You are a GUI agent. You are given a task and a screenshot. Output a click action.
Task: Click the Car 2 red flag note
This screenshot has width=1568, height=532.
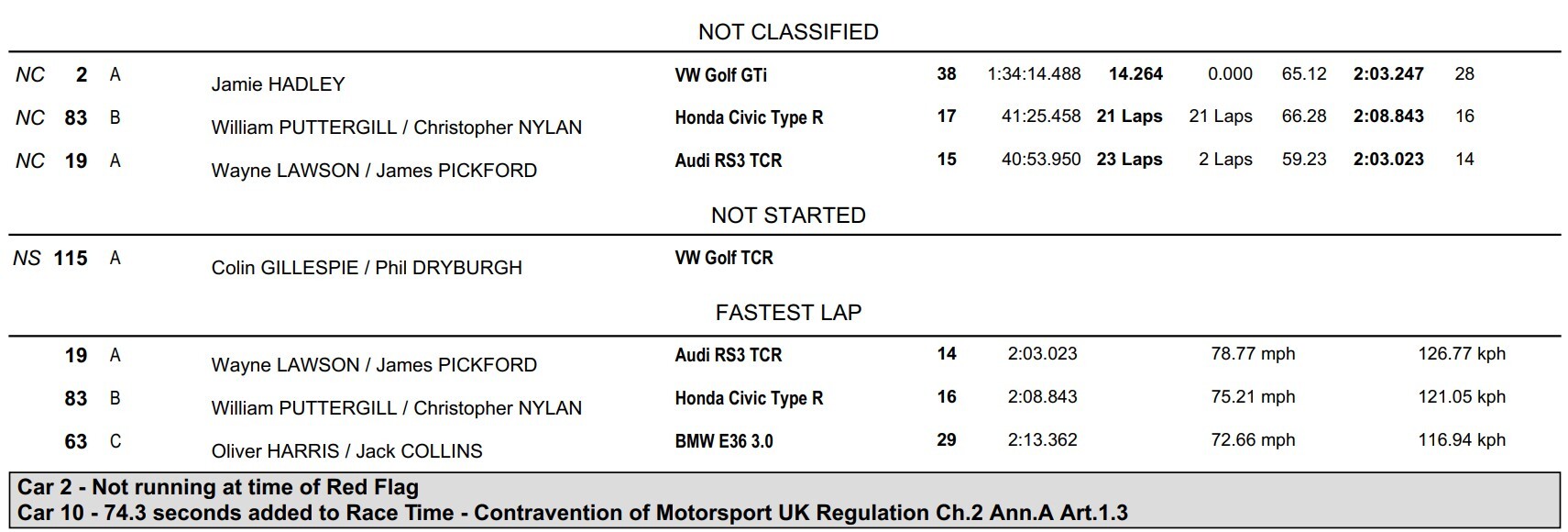pyautogui.click(x=218, y=488)
